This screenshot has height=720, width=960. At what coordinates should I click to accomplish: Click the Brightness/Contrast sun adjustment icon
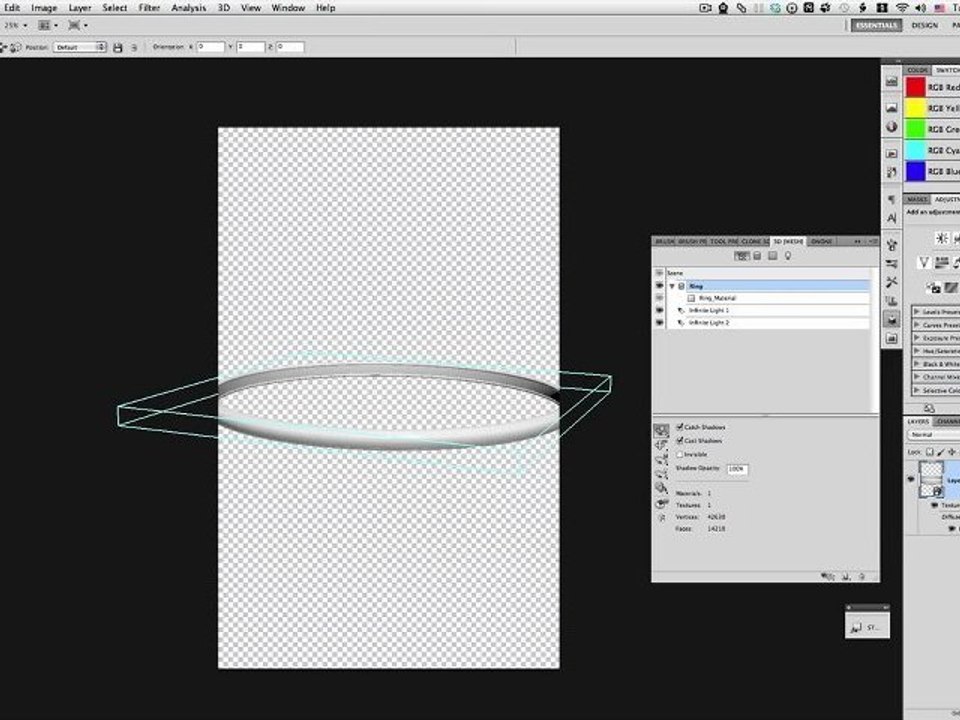(x=942, y=238)
